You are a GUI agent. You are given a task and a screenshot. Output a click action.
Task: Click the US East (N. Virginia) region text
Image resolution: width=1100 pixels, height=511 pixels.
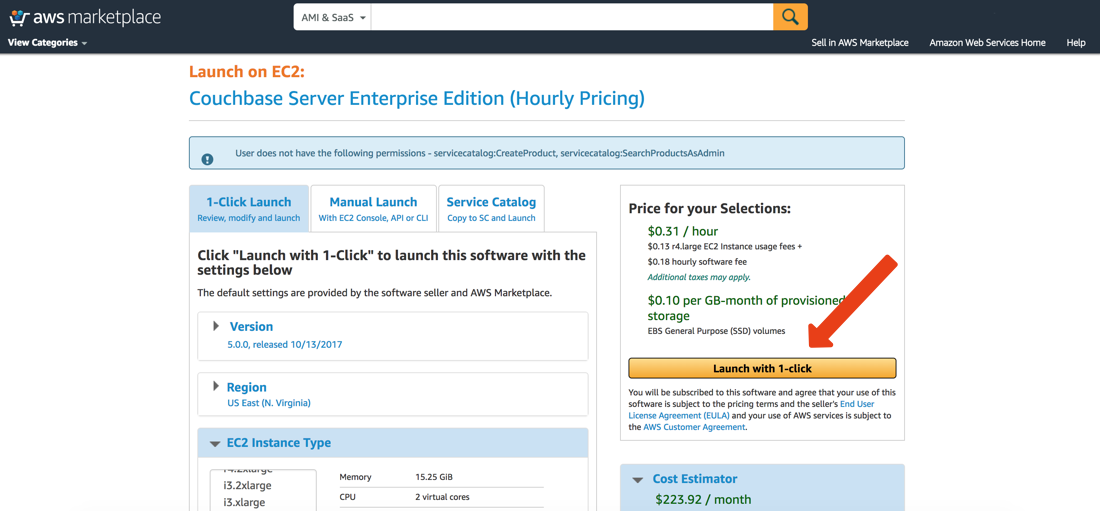coord(269,404)
